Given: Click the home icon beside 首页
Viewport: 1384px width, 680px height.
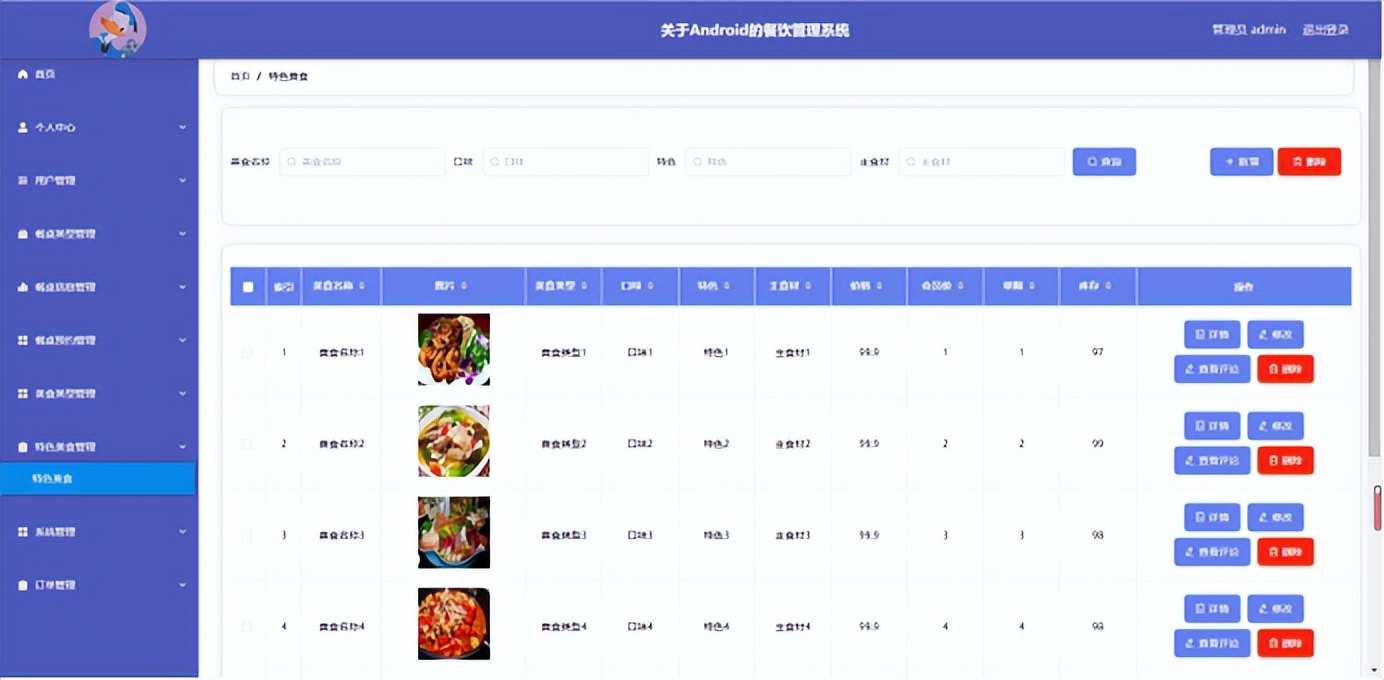Looking at the screenshot, I should [x=22, y=73].
